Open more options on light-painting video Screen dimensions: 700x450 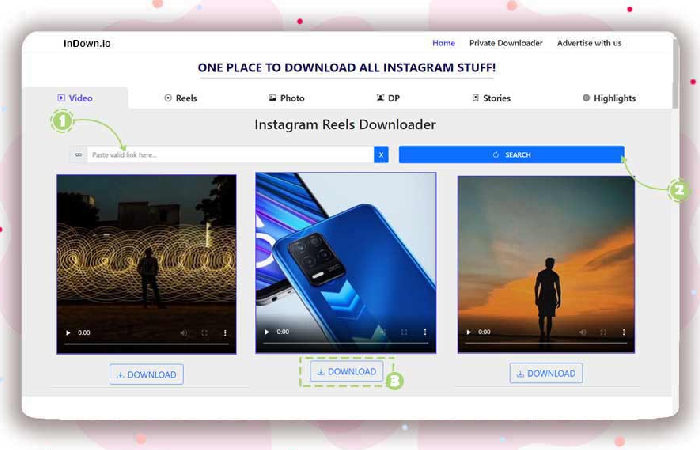[x=225, y=333]
